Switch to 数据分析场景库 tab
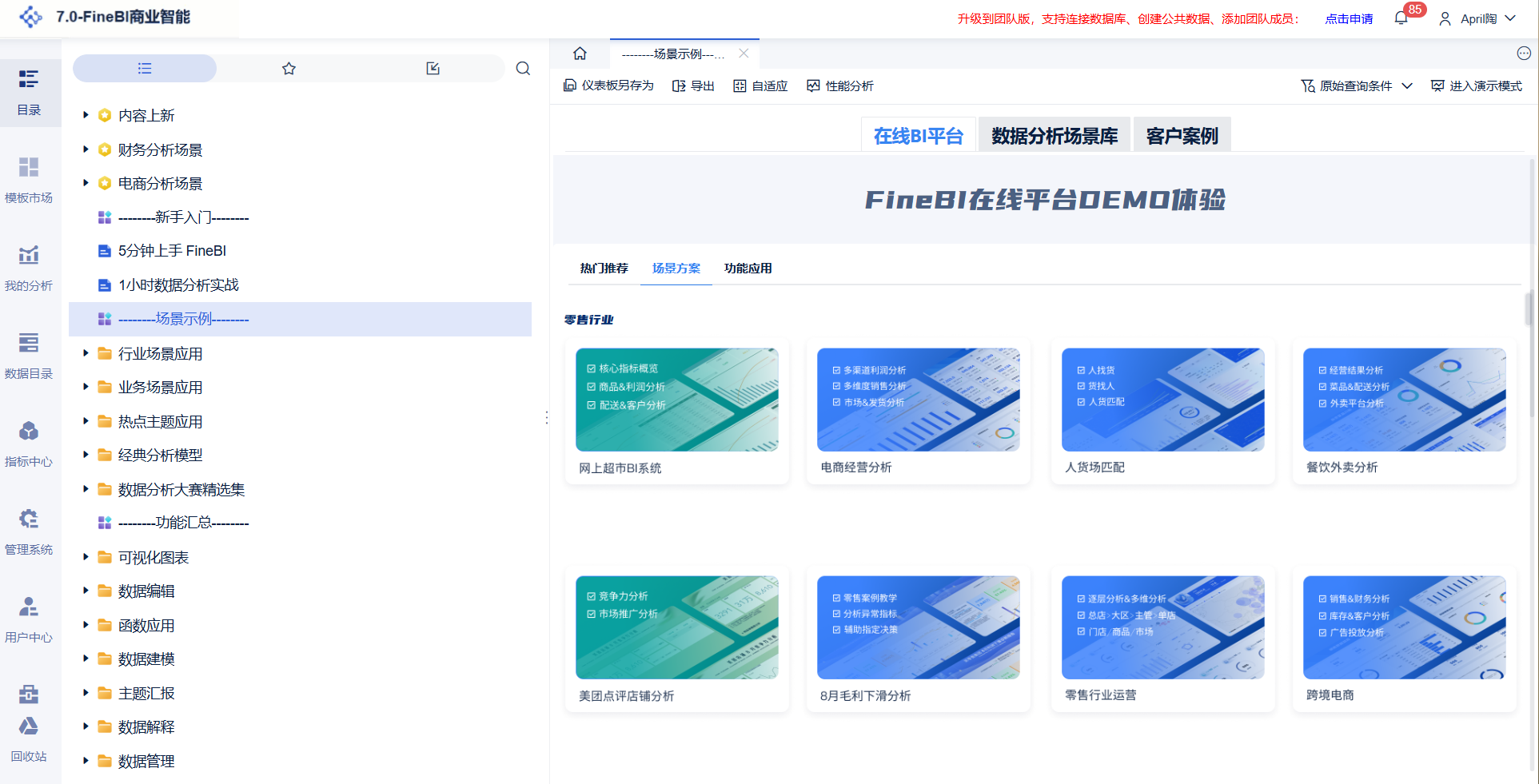The height and width of the screenshot is (784, 1539). (1055, 135)
